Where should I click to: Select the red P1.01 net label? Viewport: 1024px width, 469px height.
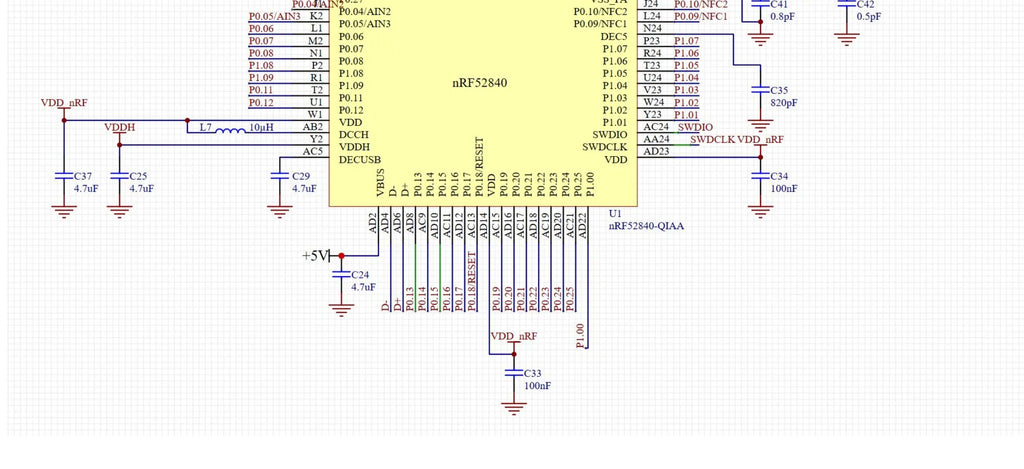[x=686, y=114]
